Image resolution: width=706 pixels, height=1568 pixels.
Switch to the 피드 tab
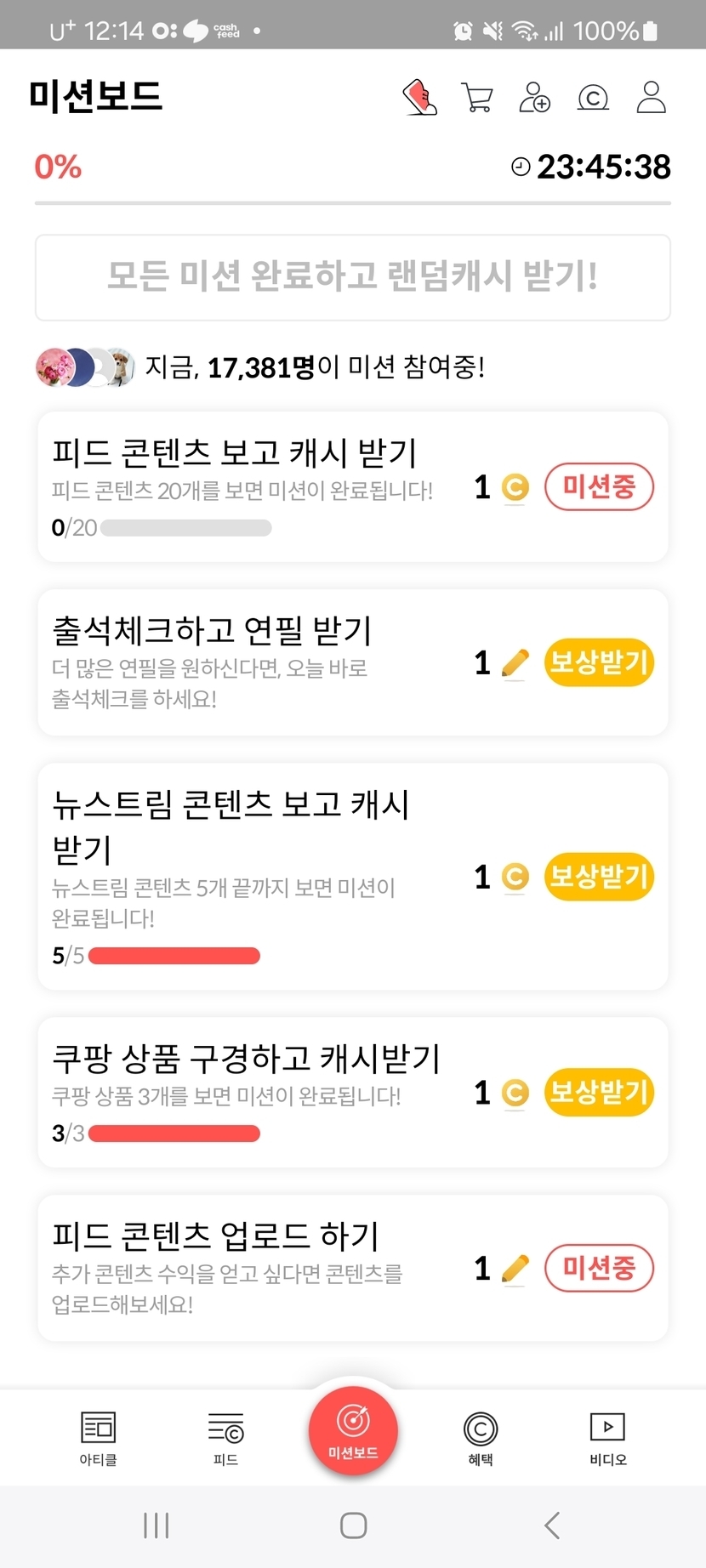(225, 1438)
